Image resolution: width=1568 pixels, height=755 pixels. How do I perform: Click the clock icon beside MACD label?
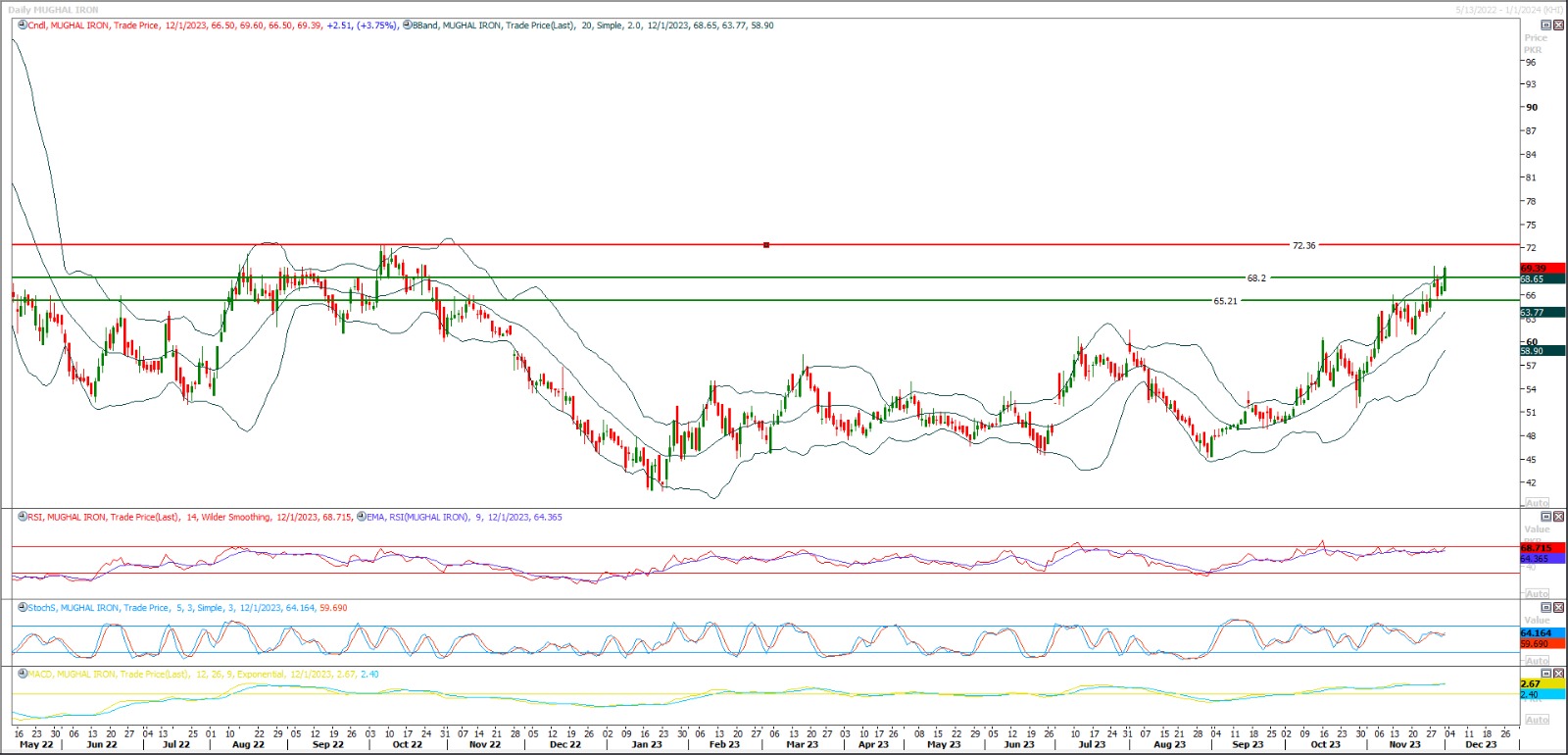tap(23, 675)
